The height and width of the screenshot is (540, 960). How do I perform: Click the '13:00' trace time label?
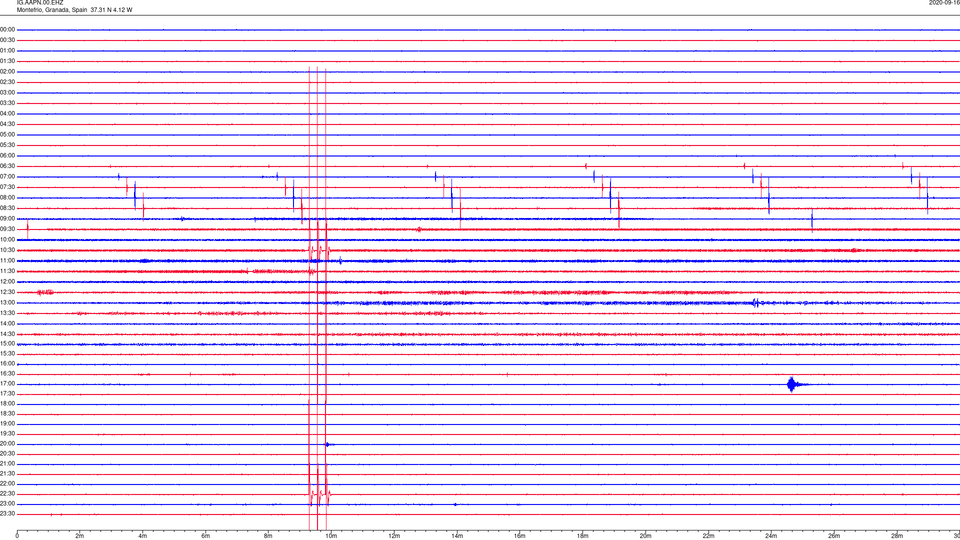pyautogui.click(x=7, y=302)
